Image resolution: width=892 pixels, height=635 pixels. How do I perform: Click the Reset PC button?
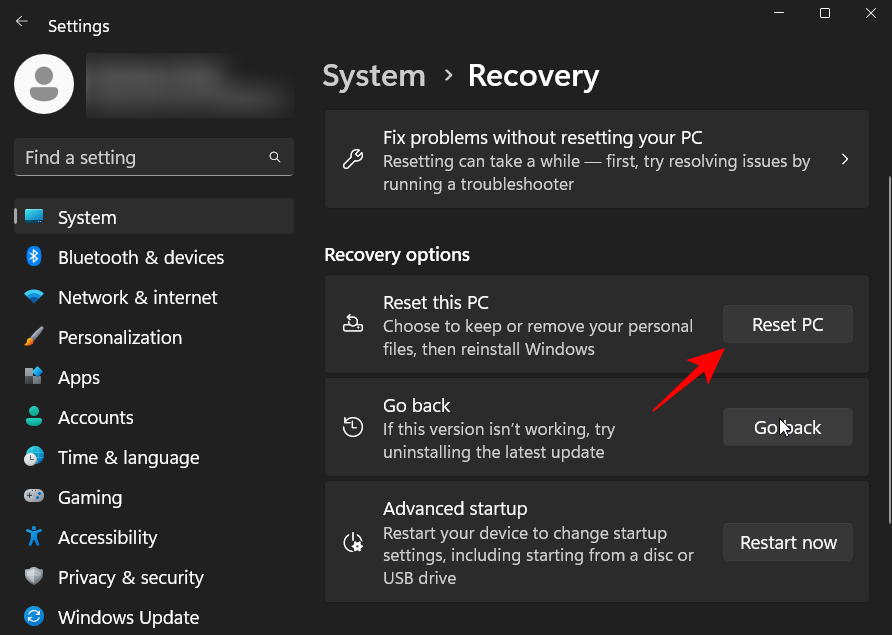787,324
